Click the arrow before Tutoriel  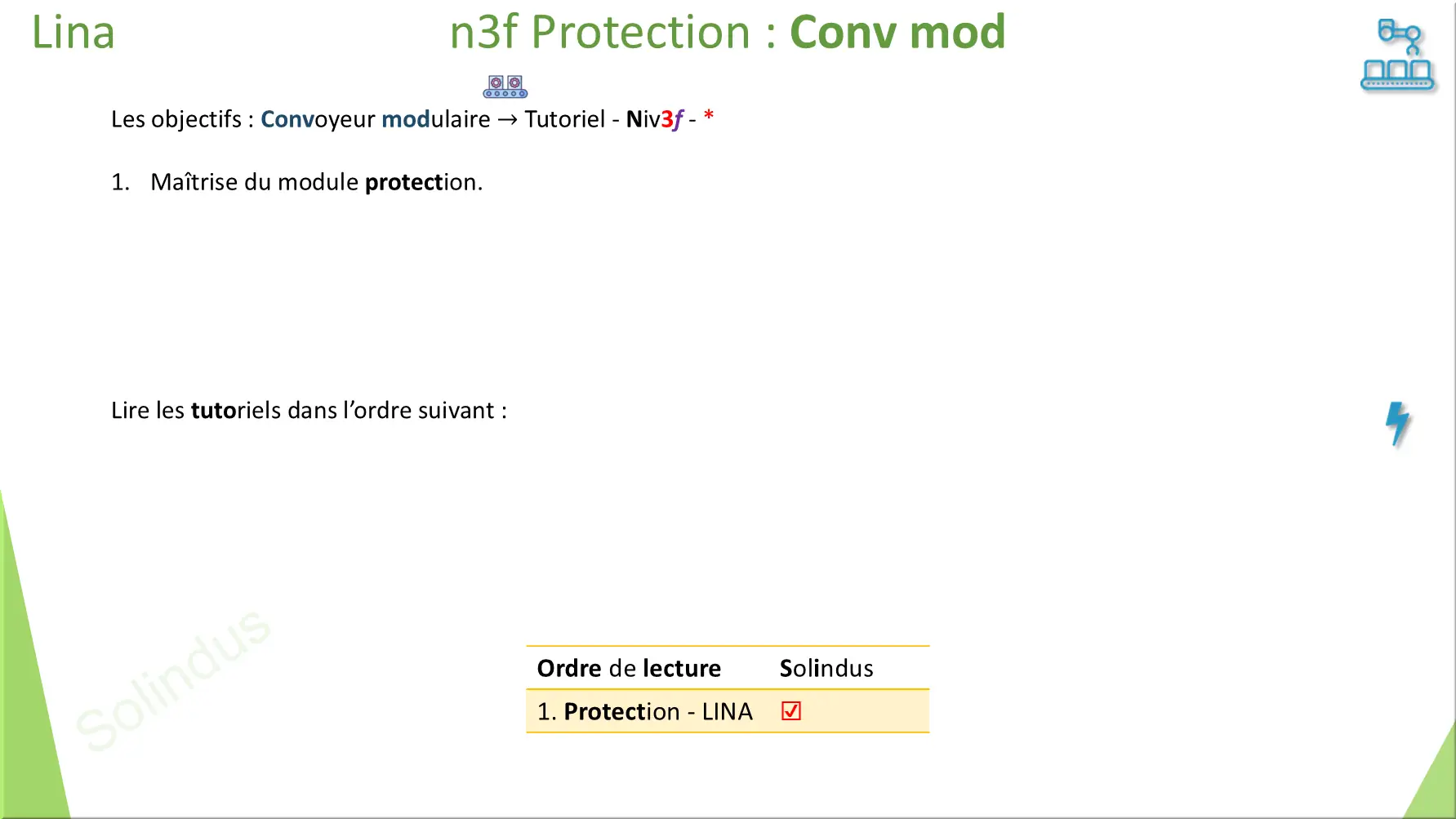(x=507, y=120)
